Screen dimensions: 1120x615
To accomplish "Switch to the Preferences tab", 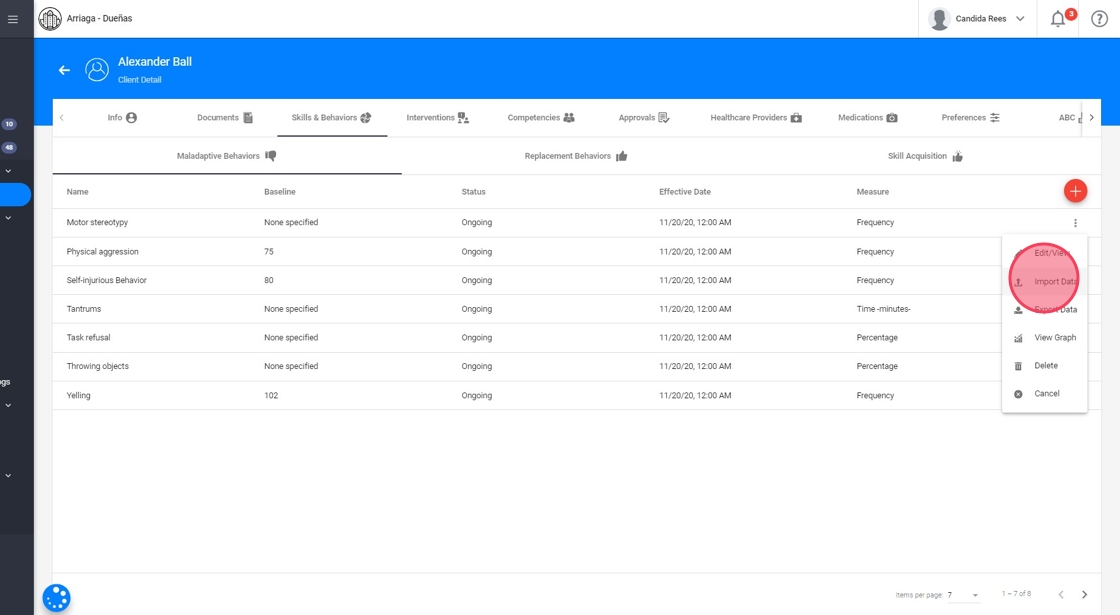I will 971,118.
